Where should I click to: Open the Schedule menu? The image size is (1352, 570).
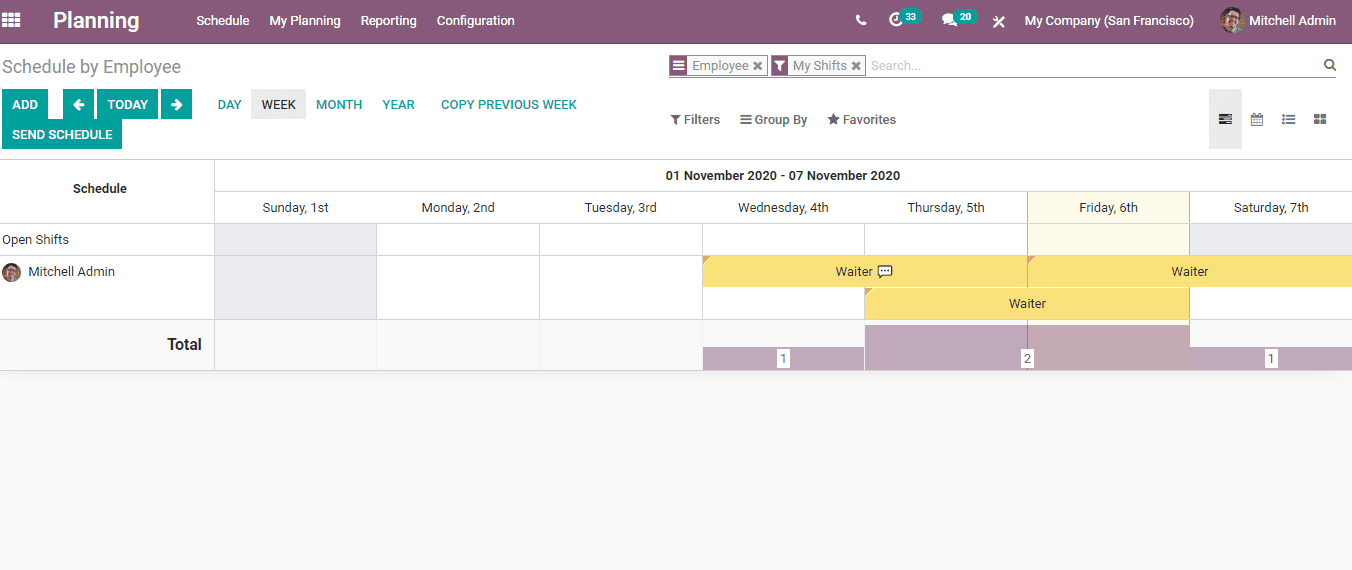click(x=223, y=20)
